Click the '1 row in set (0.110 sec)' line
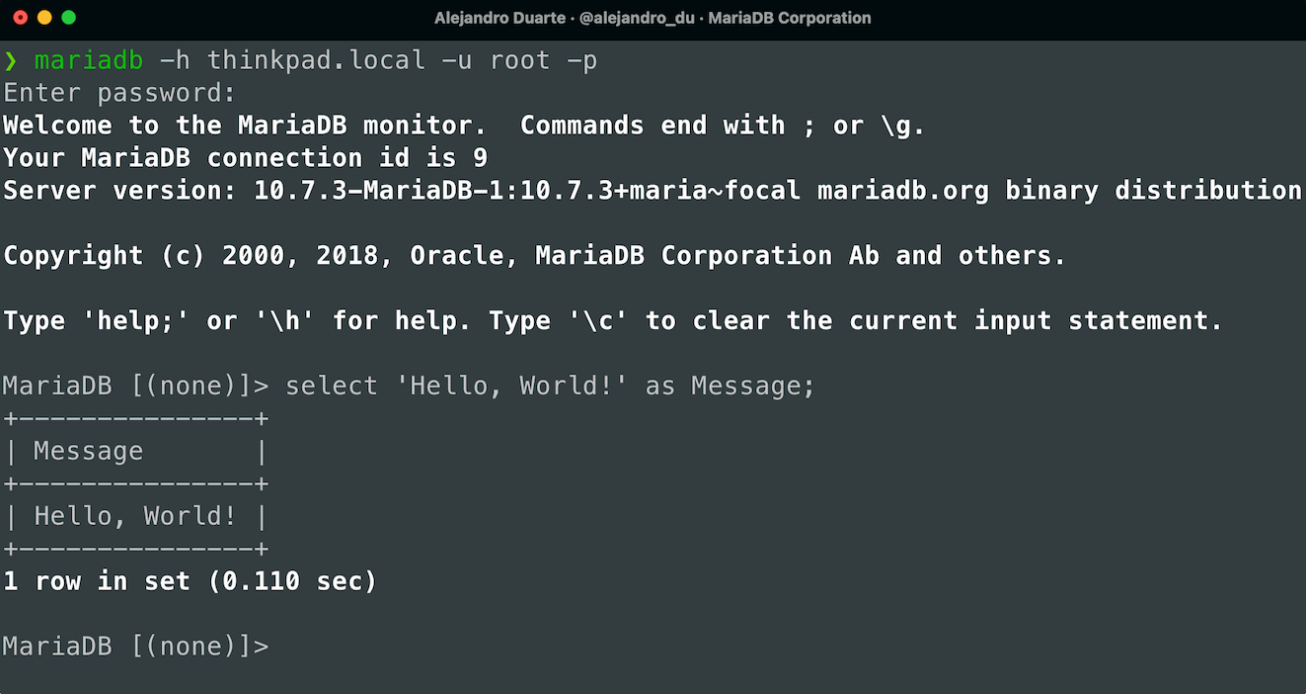The height and width of the screenshot is (694, 1306). pos(190,581)
